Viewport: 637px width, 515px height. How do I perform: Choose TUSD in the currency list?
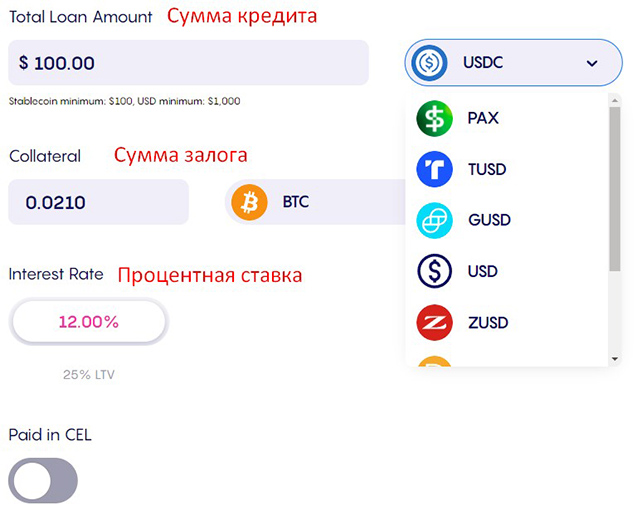488,169
